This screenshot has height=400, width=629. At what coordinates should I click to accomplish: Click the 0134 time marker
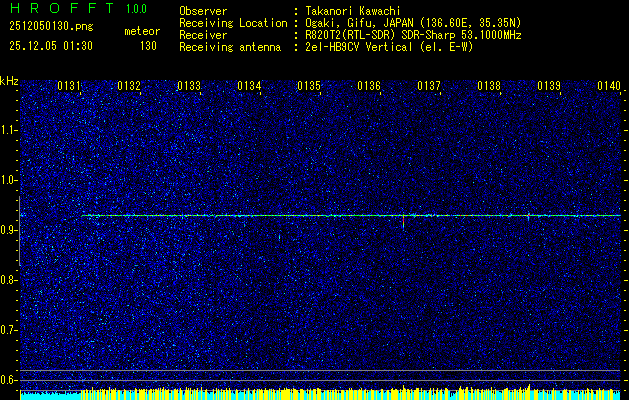click(249, 86)
